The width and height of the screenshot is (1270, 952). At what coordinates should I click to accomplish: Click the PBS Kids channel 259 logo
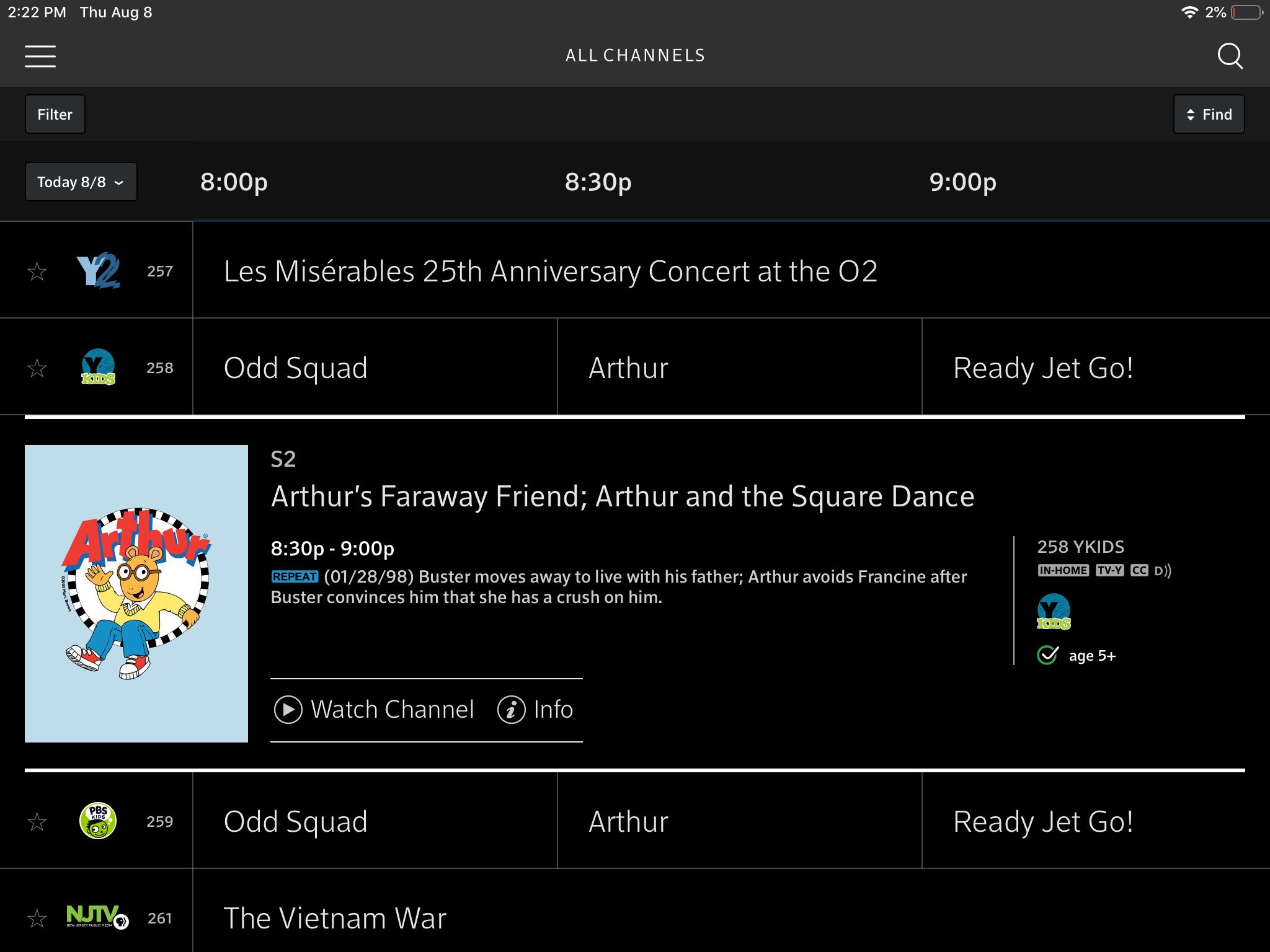tap(98, 821)
